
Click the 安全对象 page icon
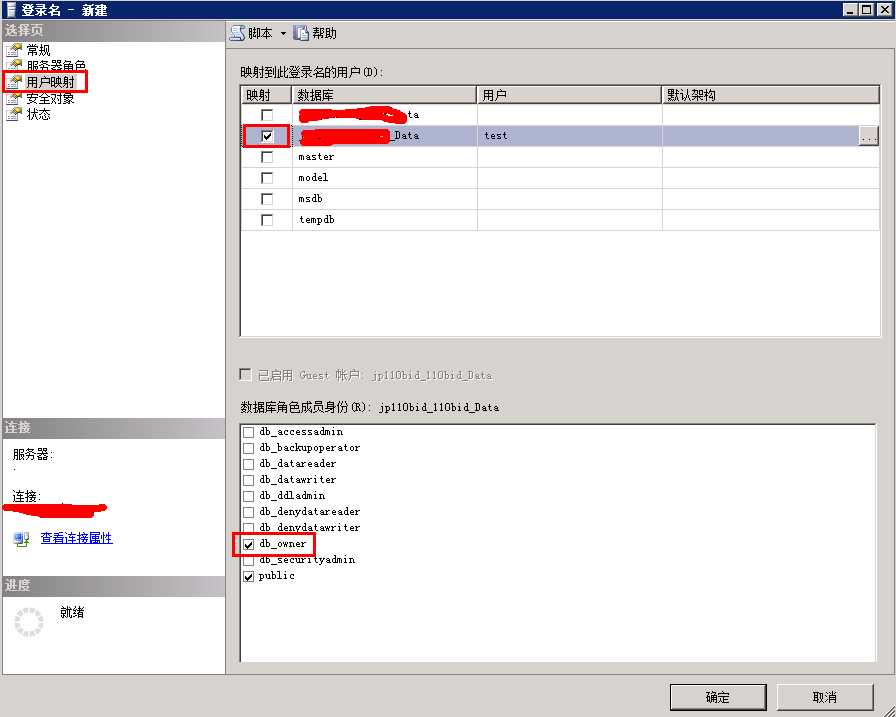14,98
